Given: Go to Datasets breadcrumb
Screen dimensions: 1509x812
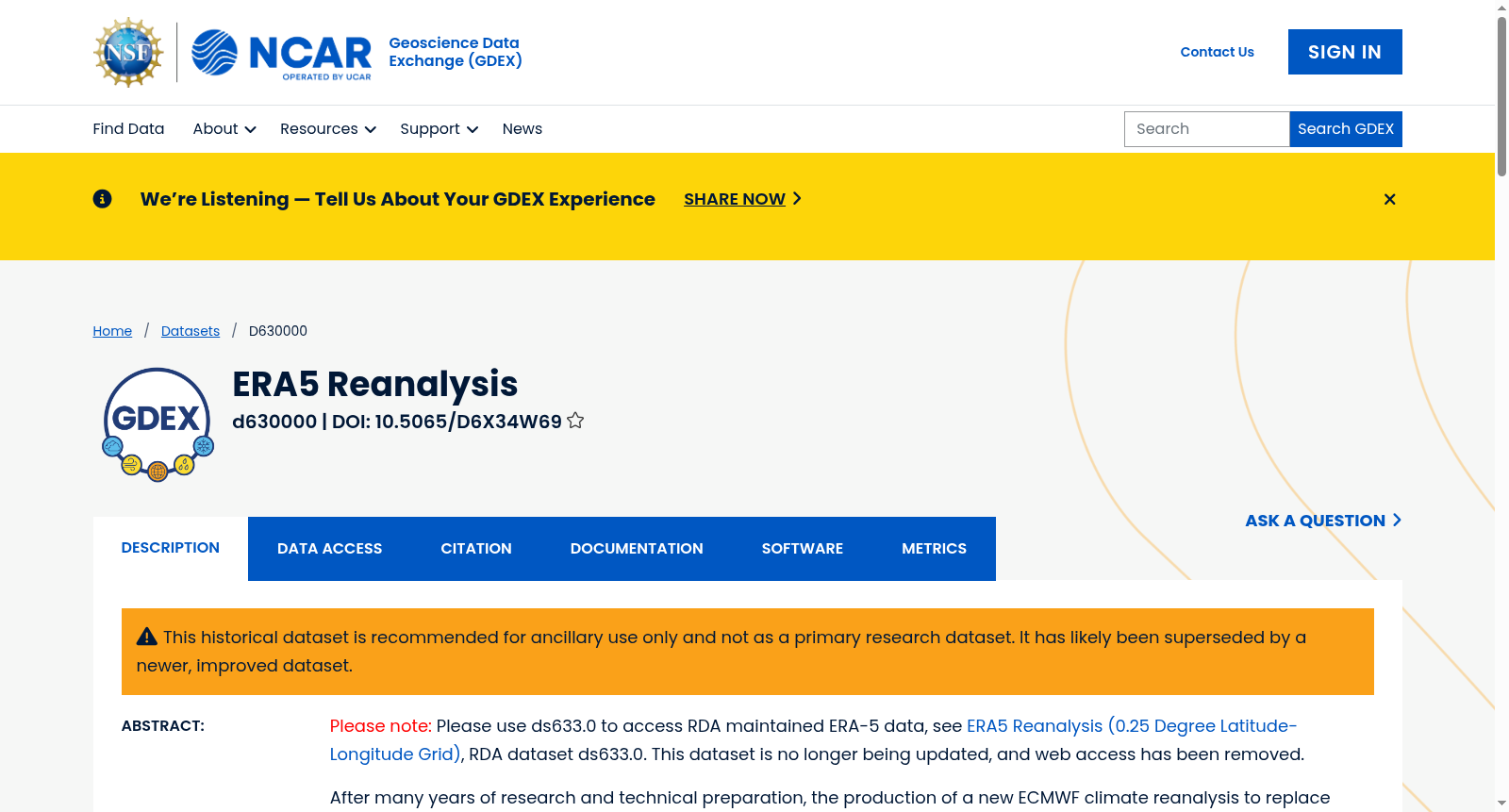Looking at the screenshot, I should point(191,331).
